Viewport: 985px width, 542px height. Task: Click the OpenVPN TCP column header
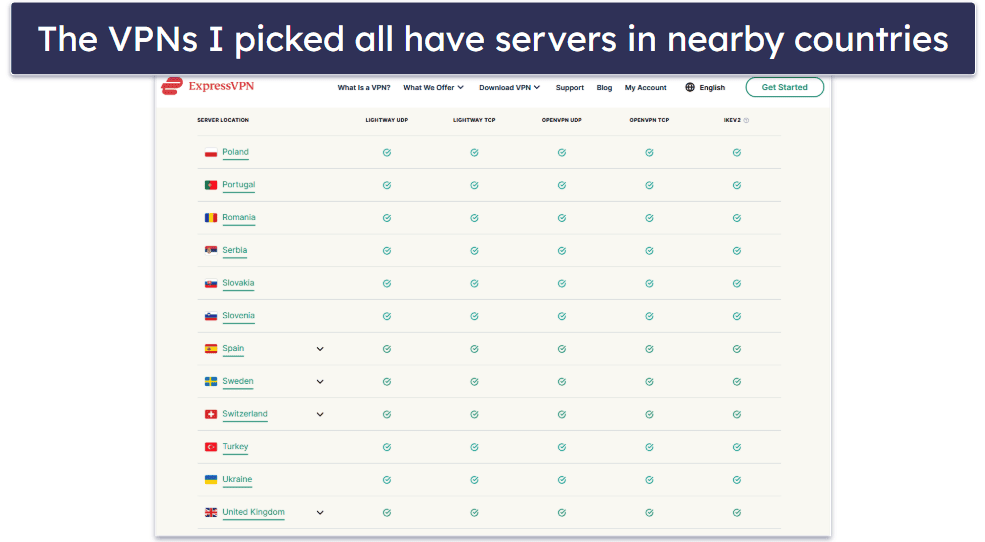coord(649,120)
